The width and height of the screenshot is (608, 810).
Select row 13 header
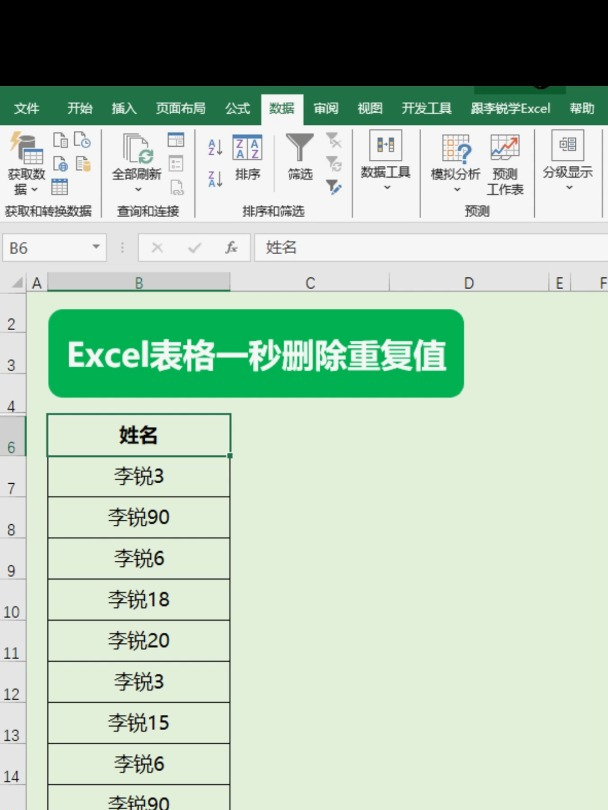tap(12, 724)
